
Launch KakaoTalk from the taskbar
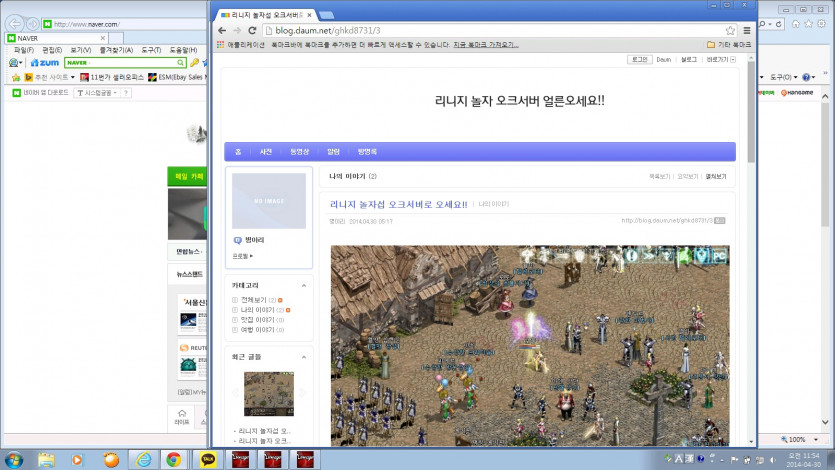click(209, 459)
